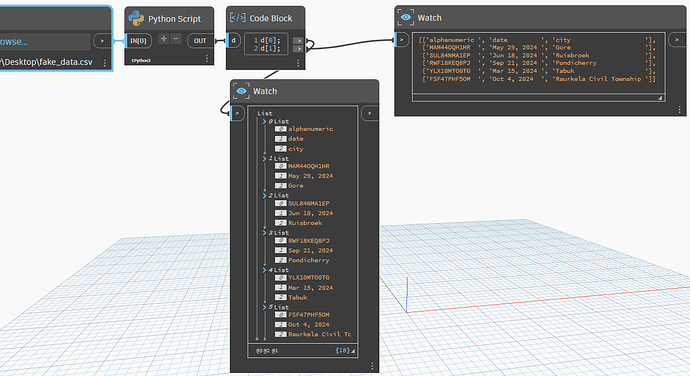Click the output port arrow of the lower Watch node
Screen dimensions: 690x376
pyautogui.click(x=370, y=113)
